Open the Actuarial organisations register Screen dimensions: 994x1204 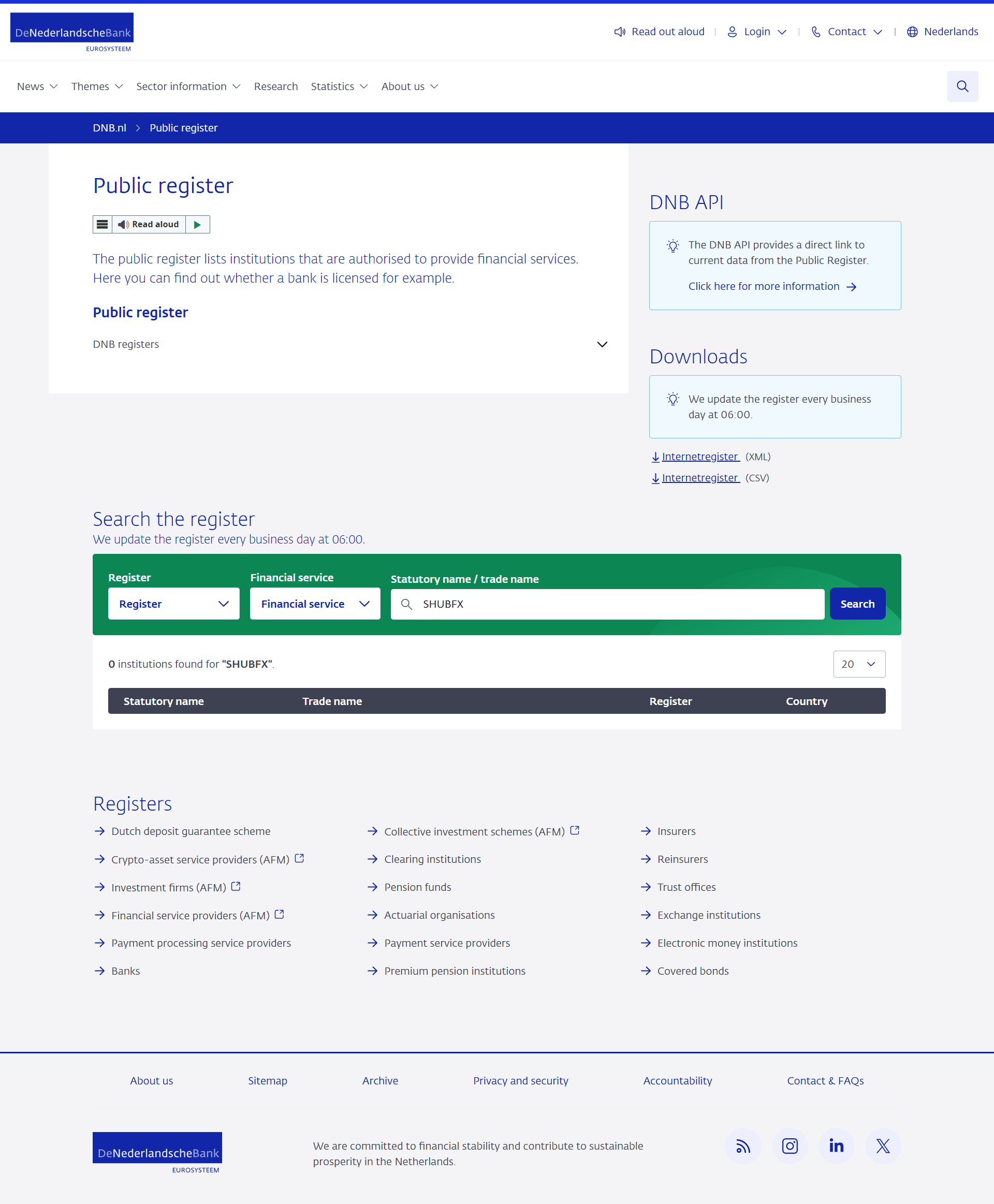pos(439,915)
